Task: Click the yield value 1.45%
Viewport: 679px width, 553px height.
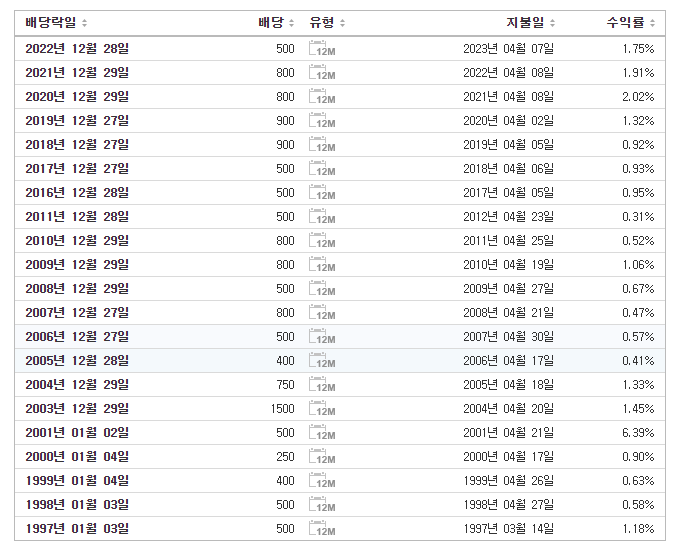Action: coord(638,409)
